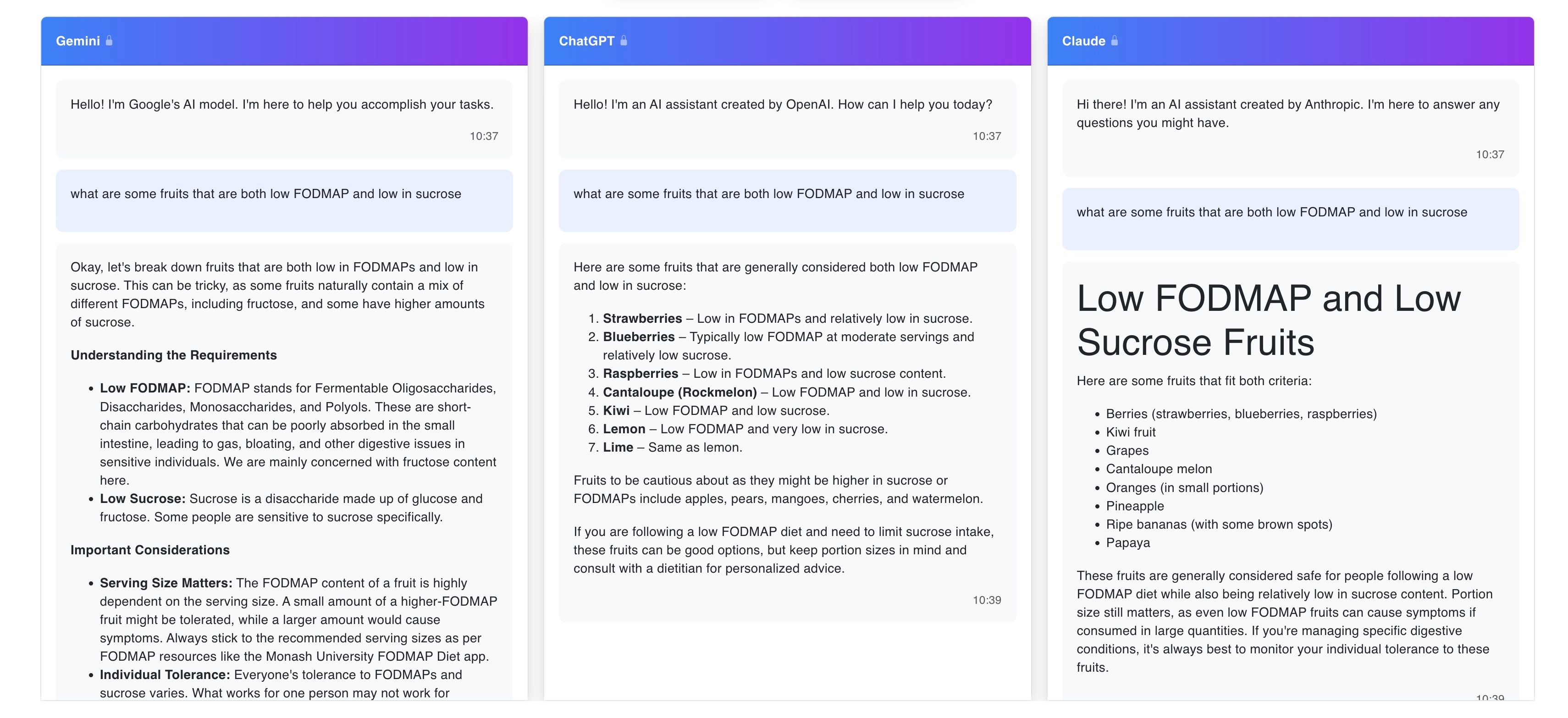Click the 10:37 timestamp in Gemini's greeting
Viewport: 1568px width, 718px height.
coord(484,136)
